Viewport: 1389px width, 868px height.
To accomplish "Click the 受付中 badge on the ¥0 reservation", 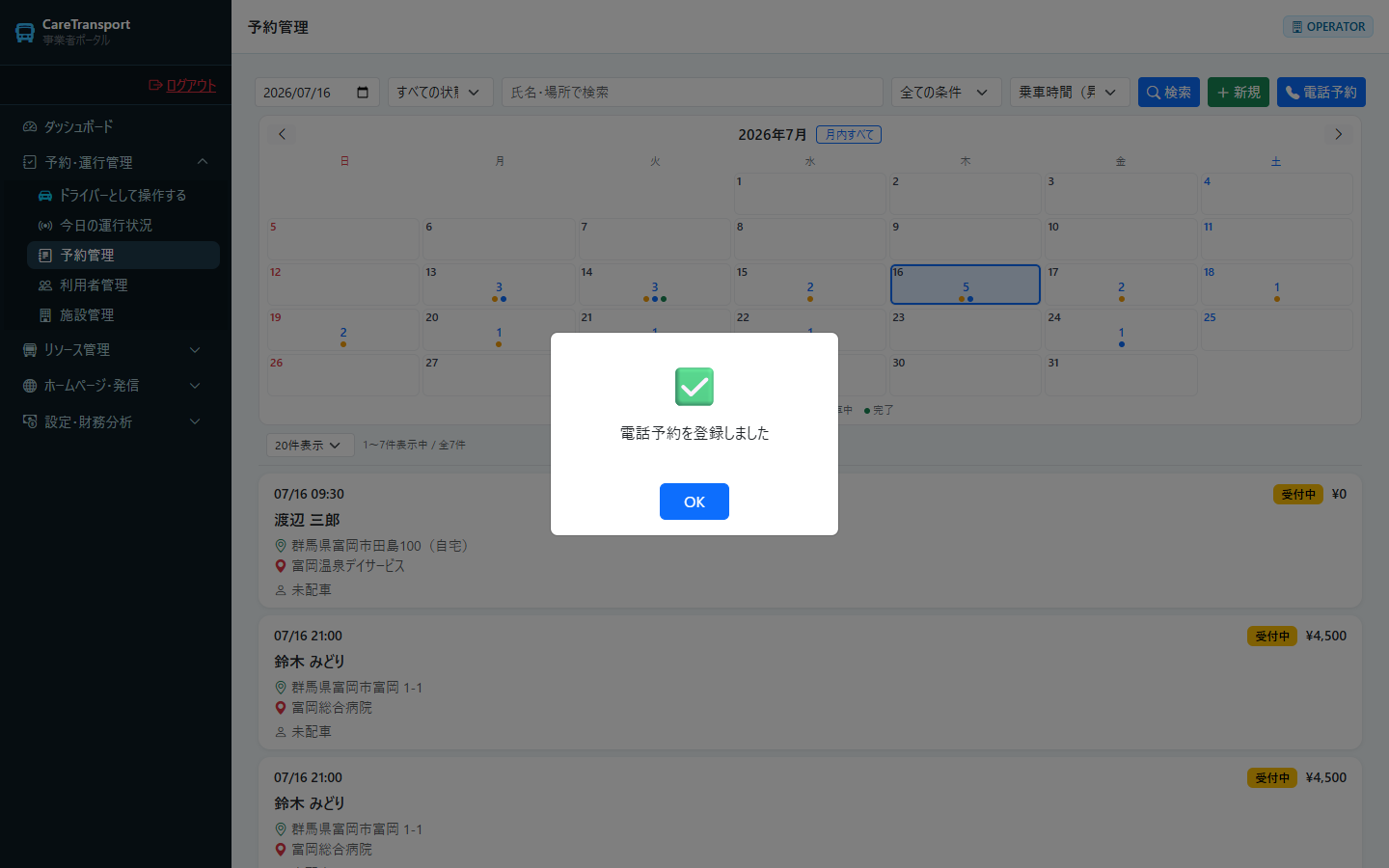I will tap(1298, 494).
